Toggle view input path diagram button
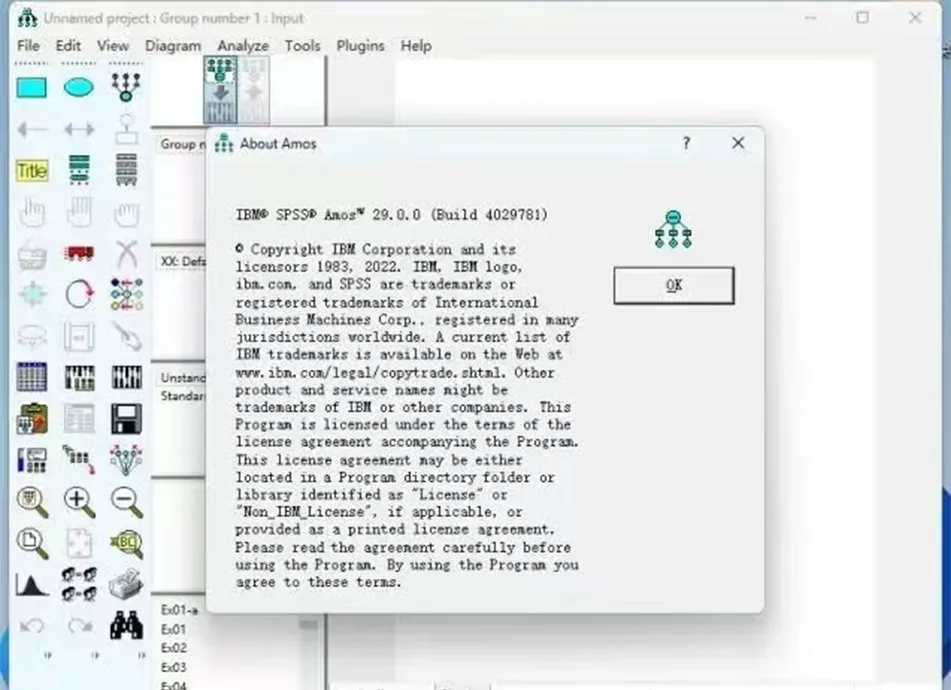This screenshot has width=951, height=690. coord(220,90)
